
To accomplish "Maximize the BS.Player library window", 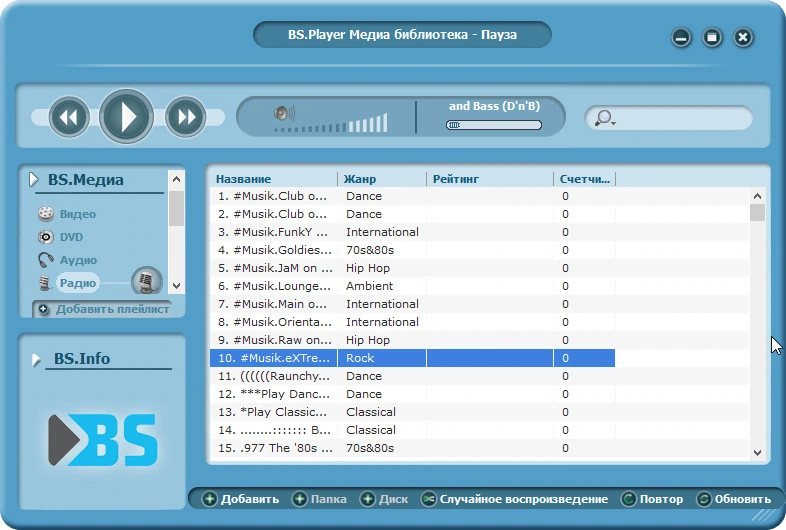I will [x=712, y=37].
